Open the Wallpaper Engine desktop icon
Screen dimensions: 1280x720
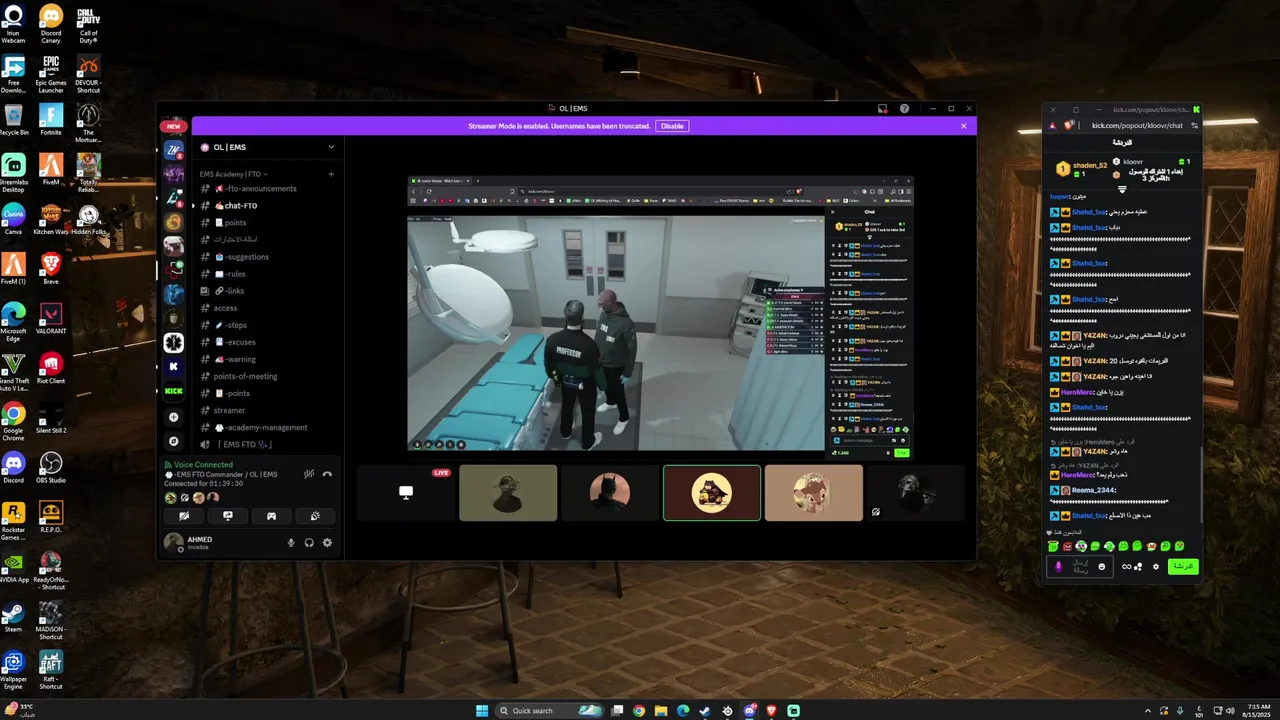pos(14,669)
